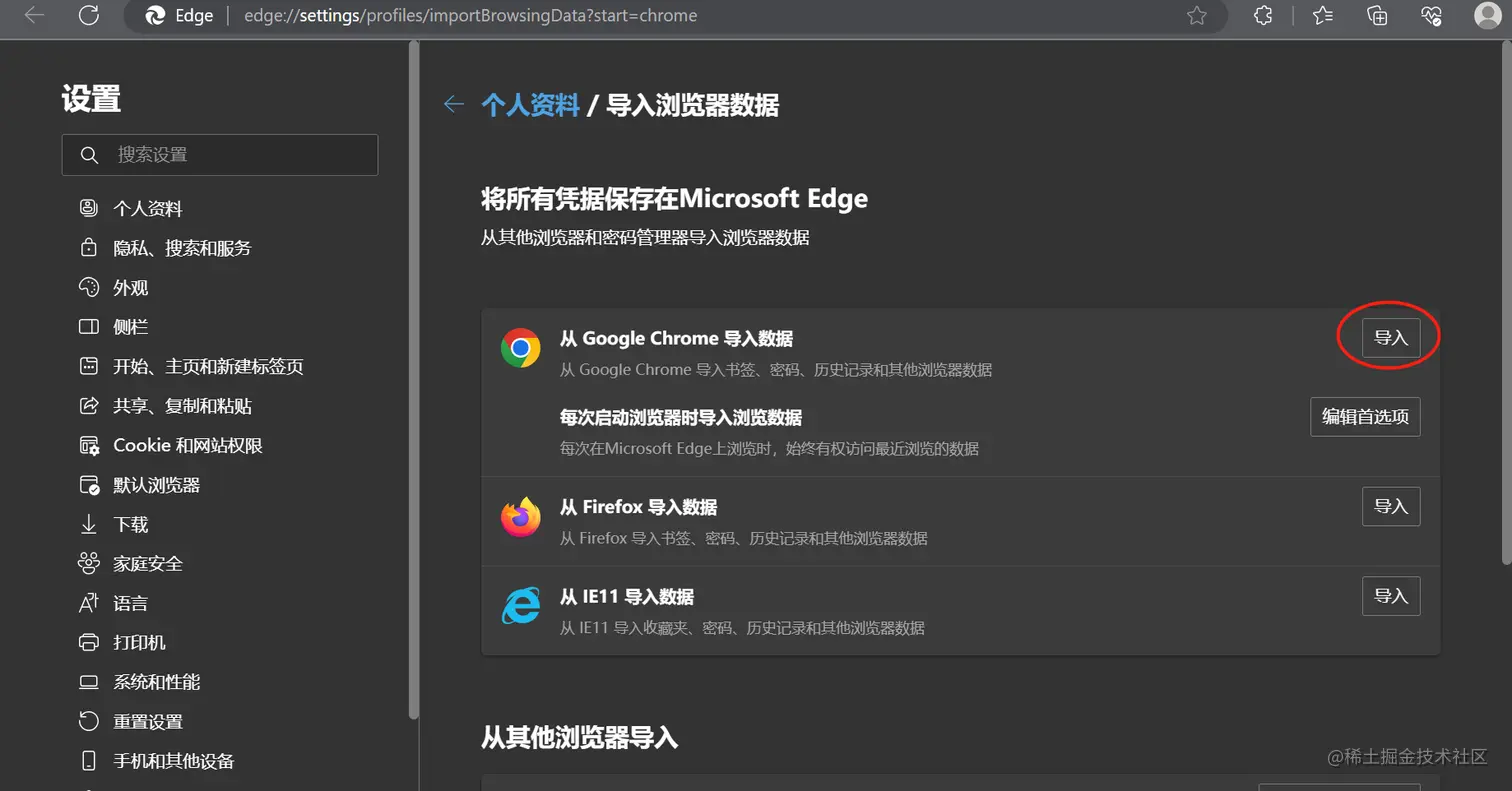Click the 从其他浏览器导入 heading
Screen dimensions: 1512x791
tap(580, 738)
